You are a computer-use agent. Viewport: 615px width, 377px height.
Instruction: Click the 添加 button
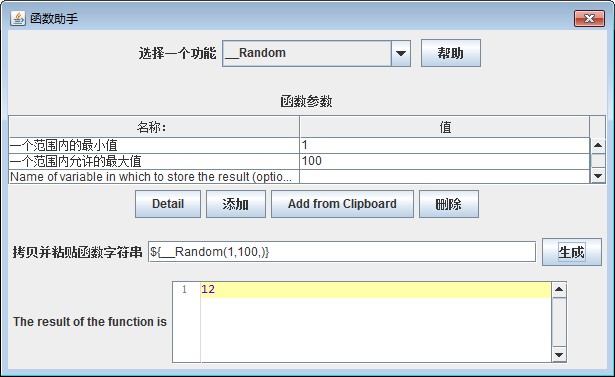click(236, 204)
